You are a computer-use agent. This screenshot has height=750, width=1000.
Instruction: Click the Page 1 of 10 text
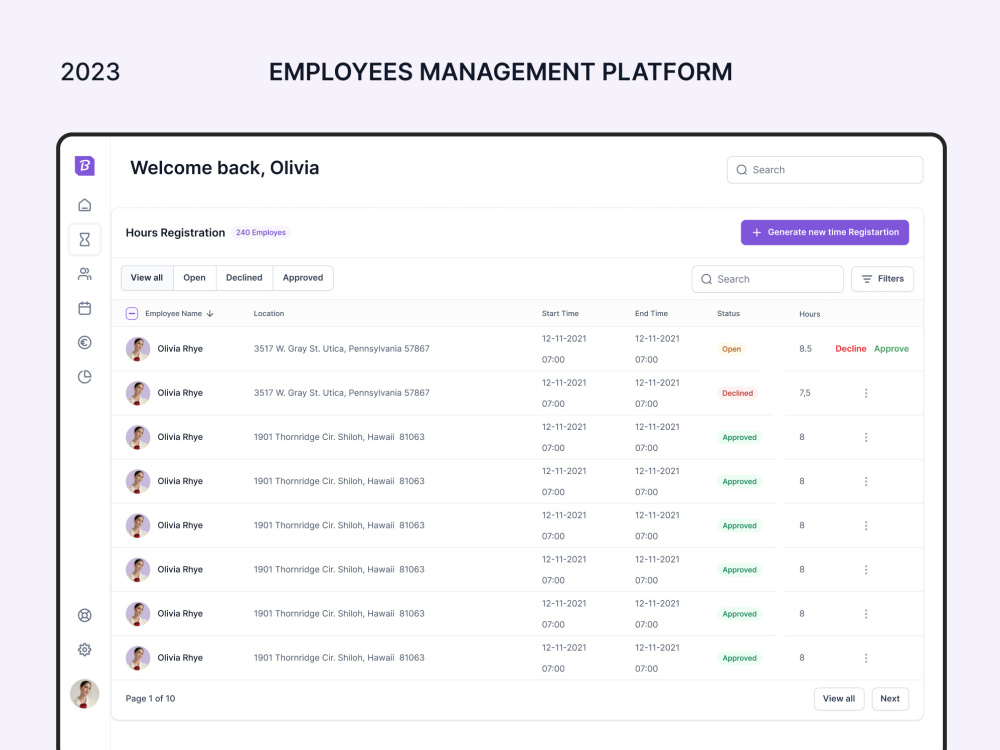[151, 699]
